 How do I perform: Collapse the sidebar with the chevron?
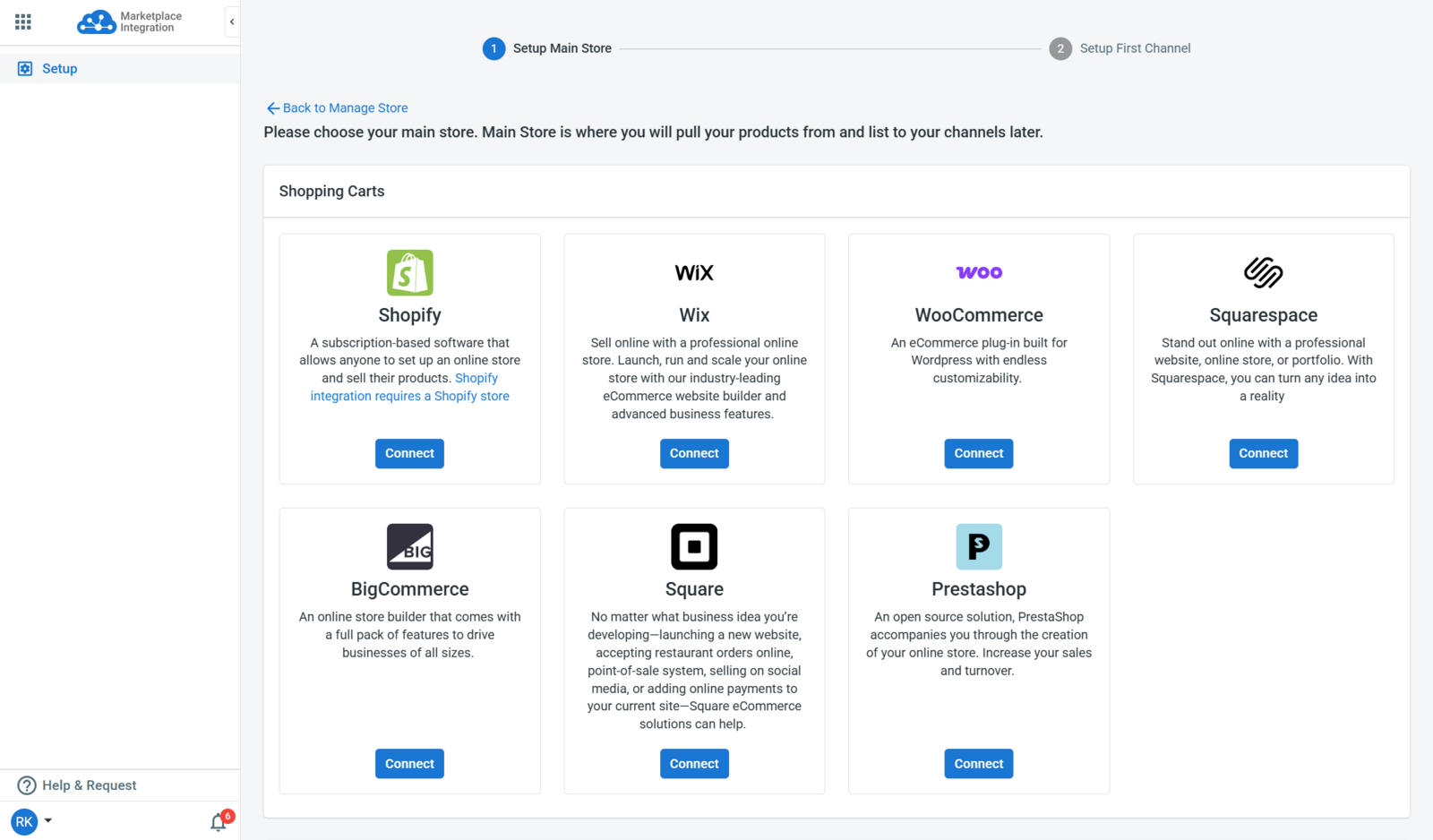232,21
